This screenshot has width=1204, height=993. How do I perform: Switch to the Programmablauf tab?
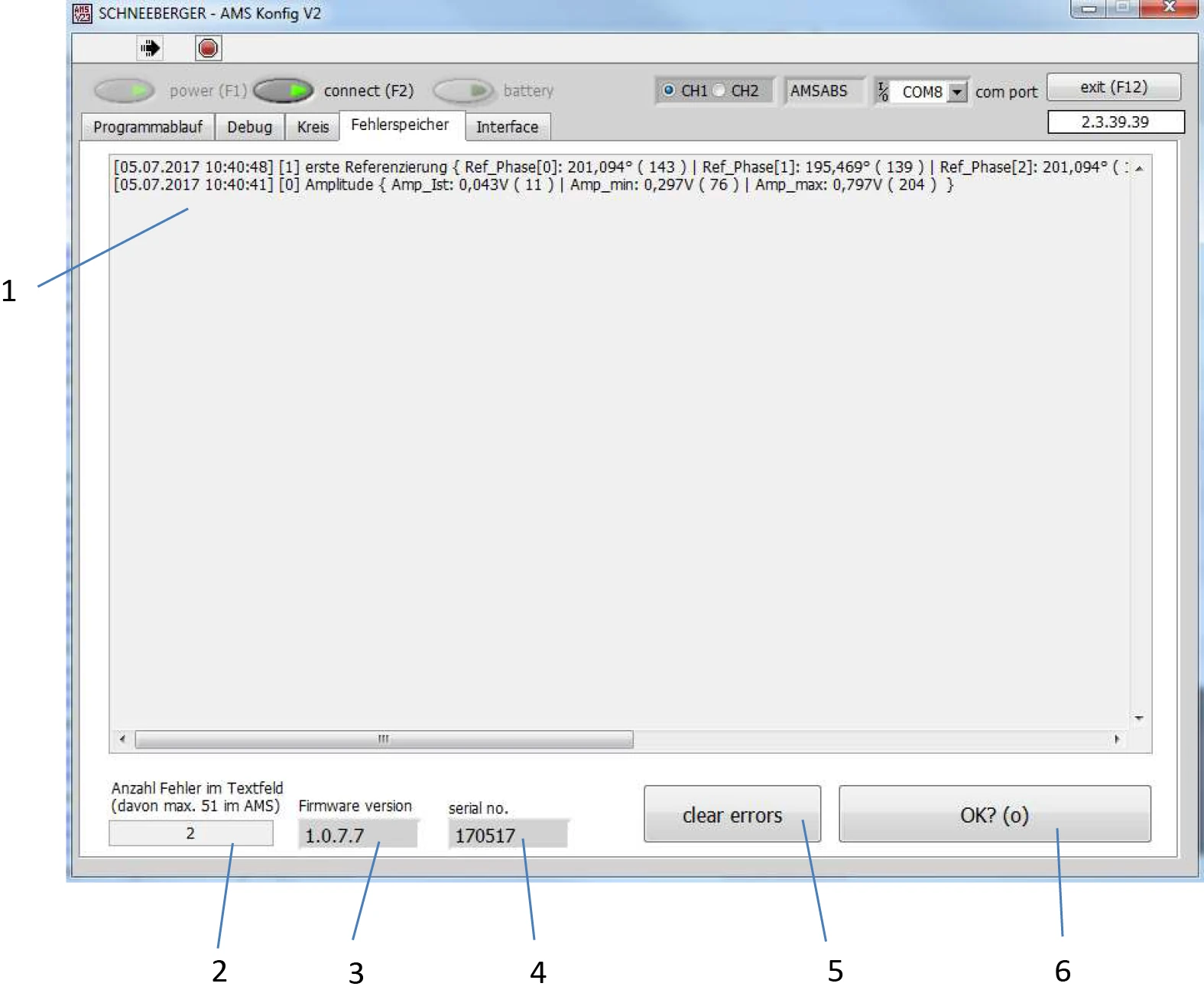coord(148,127)
